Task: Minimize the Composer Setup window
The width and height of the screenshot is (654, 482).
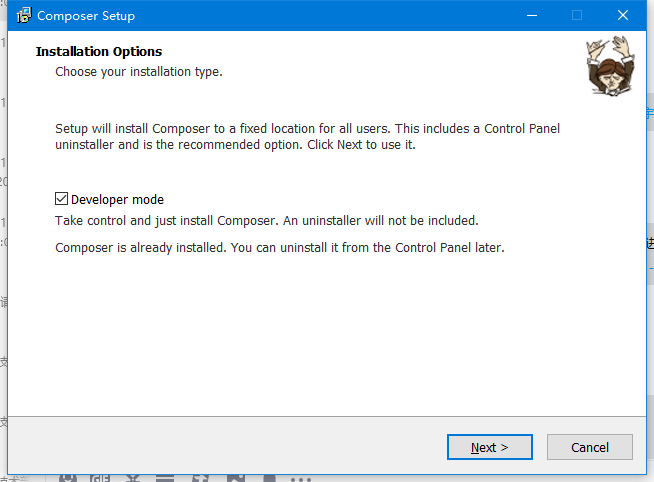Action: coord(532,15)
